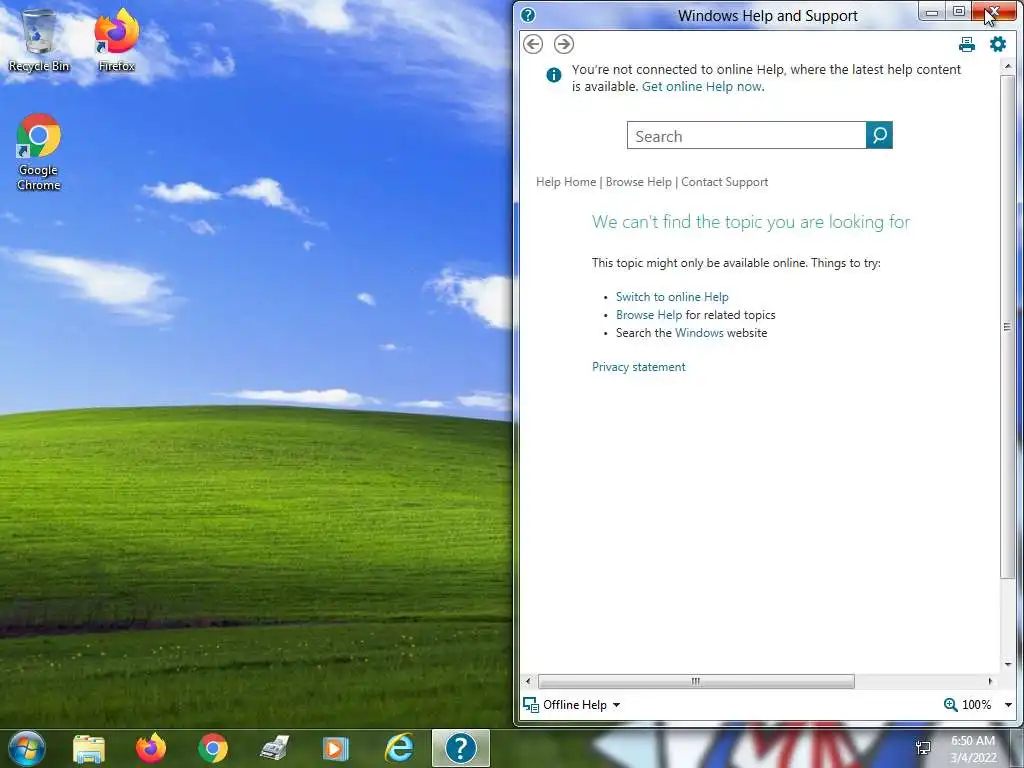This screenshot has width=1024, height=768.
Task: Click the help question mark title icon
Action: tap(528, 15)
